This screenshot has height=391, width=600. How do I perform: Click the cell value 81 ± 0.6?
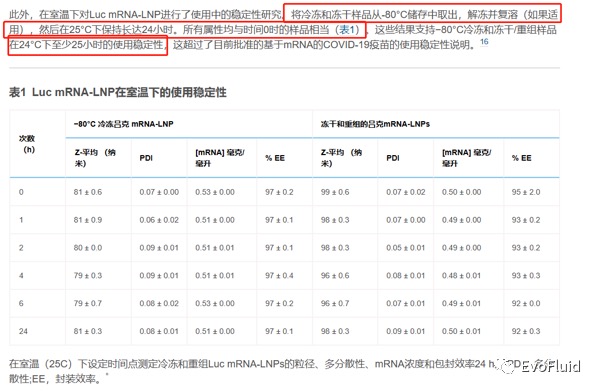(x=88, y=192)
